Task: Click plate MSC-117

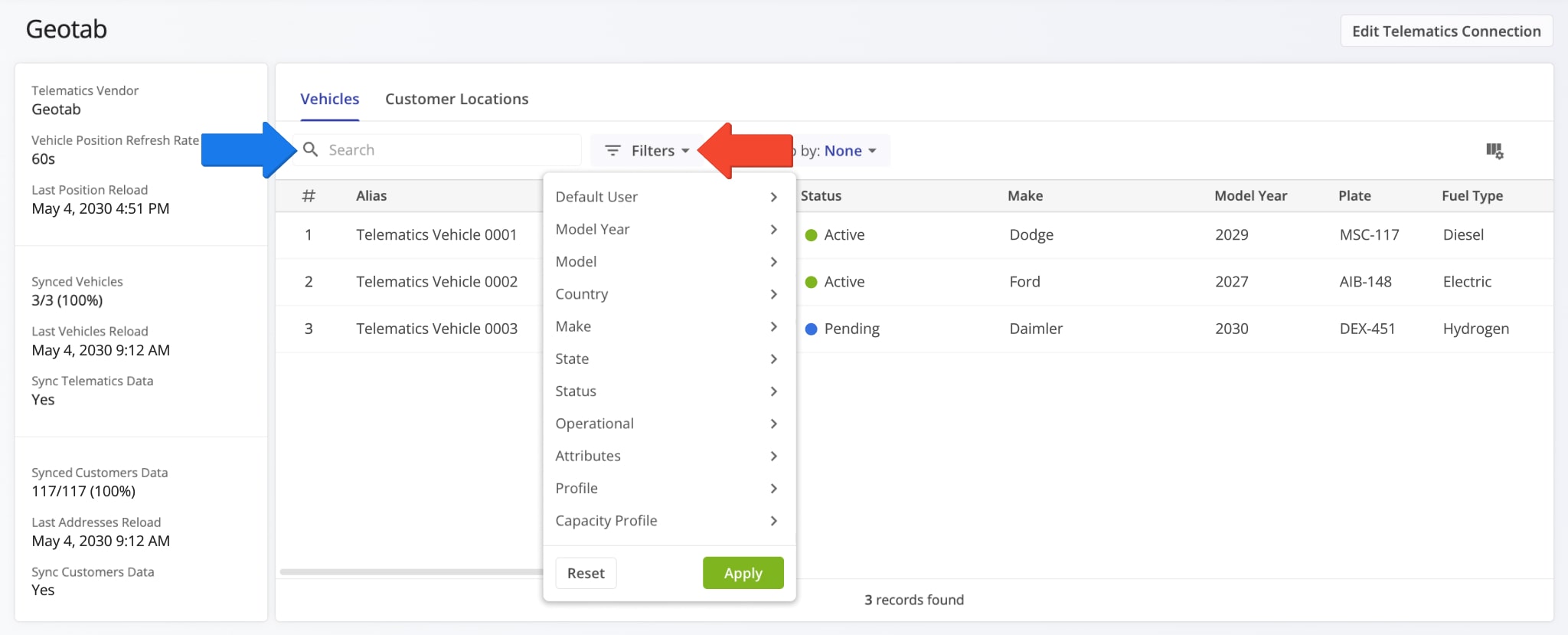Action: [1369, 235]
